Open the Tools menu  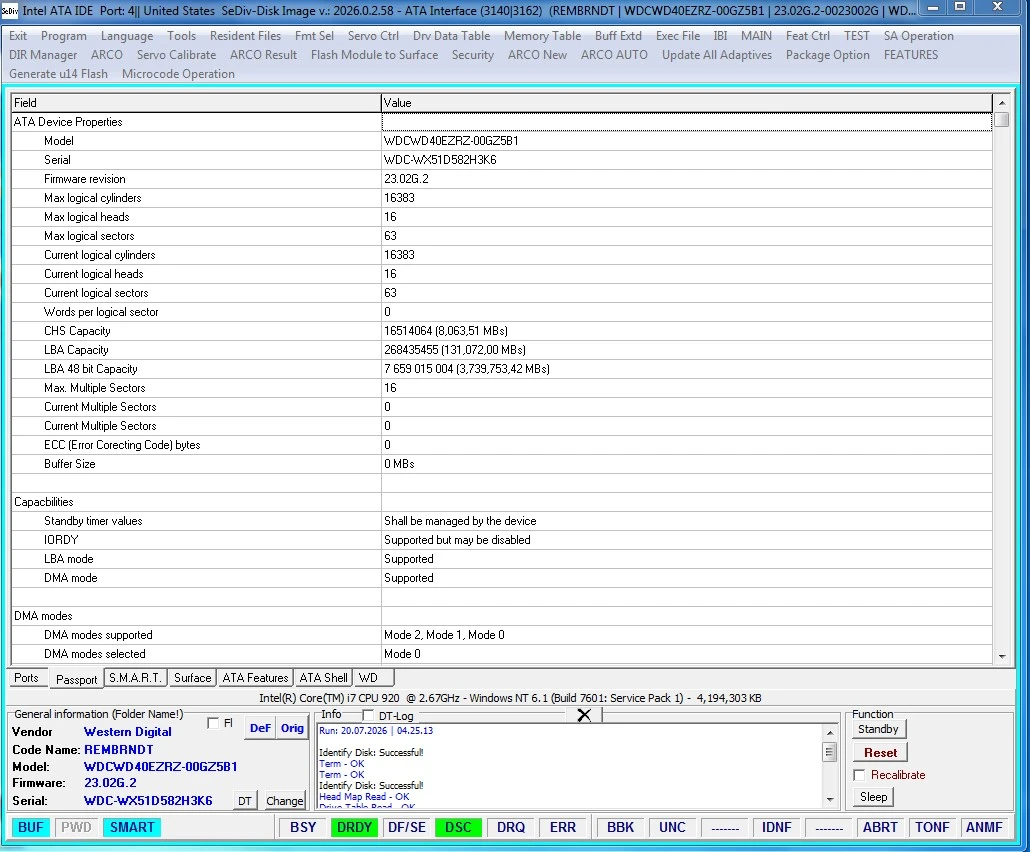click(x=181, y=36)
